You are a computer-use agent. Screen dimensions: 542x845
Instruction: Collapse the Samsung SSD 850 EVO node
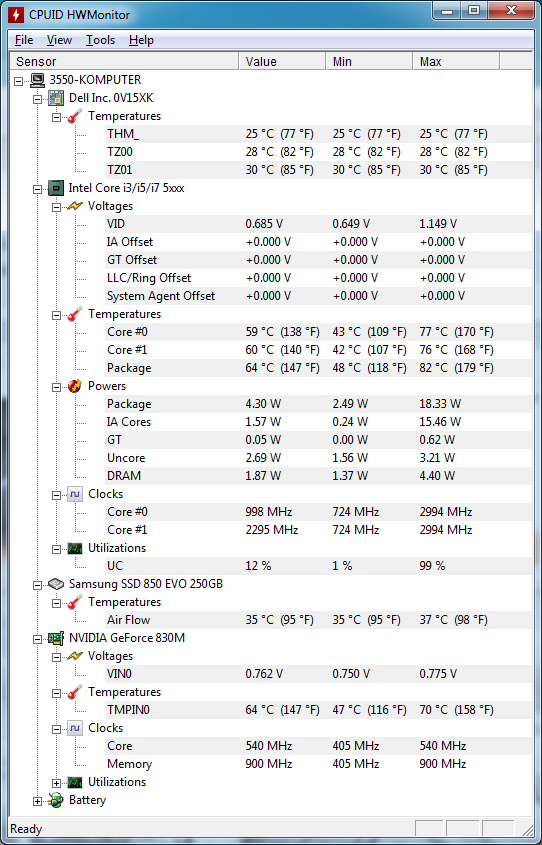tap(37, 585)
